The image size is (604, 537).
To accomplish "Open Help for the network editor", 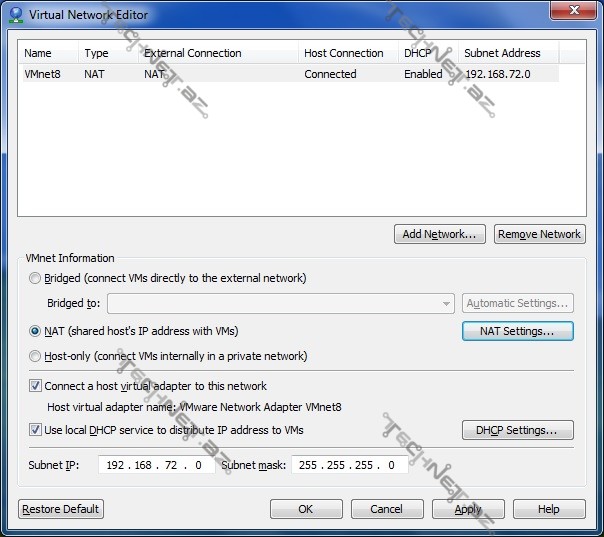I will (x=549, y=509).
